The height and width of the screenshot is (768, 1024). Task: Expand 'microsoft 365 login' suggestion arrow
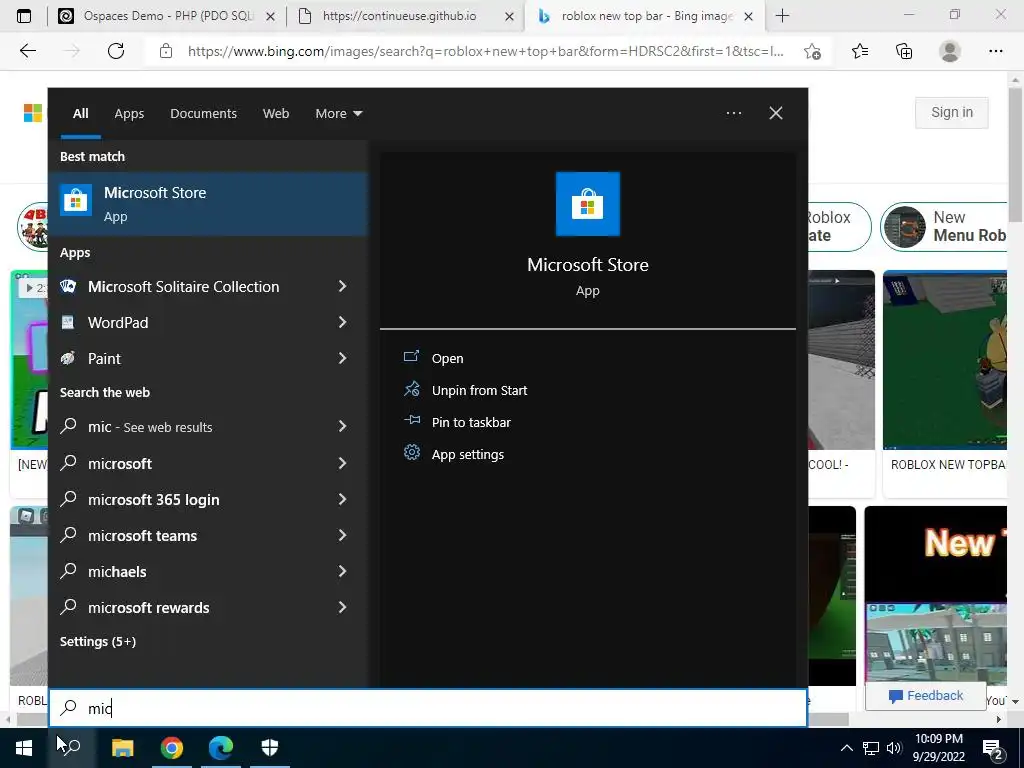[x=342, y=499]
